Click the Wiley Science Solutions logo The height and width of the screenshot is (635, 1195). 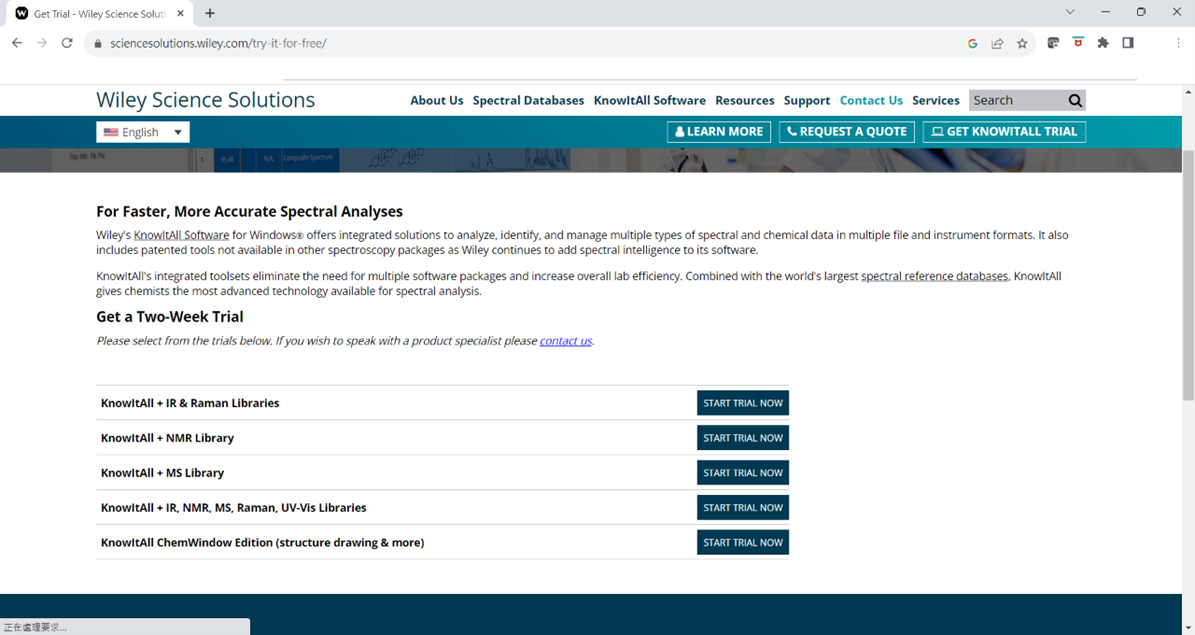205,100
